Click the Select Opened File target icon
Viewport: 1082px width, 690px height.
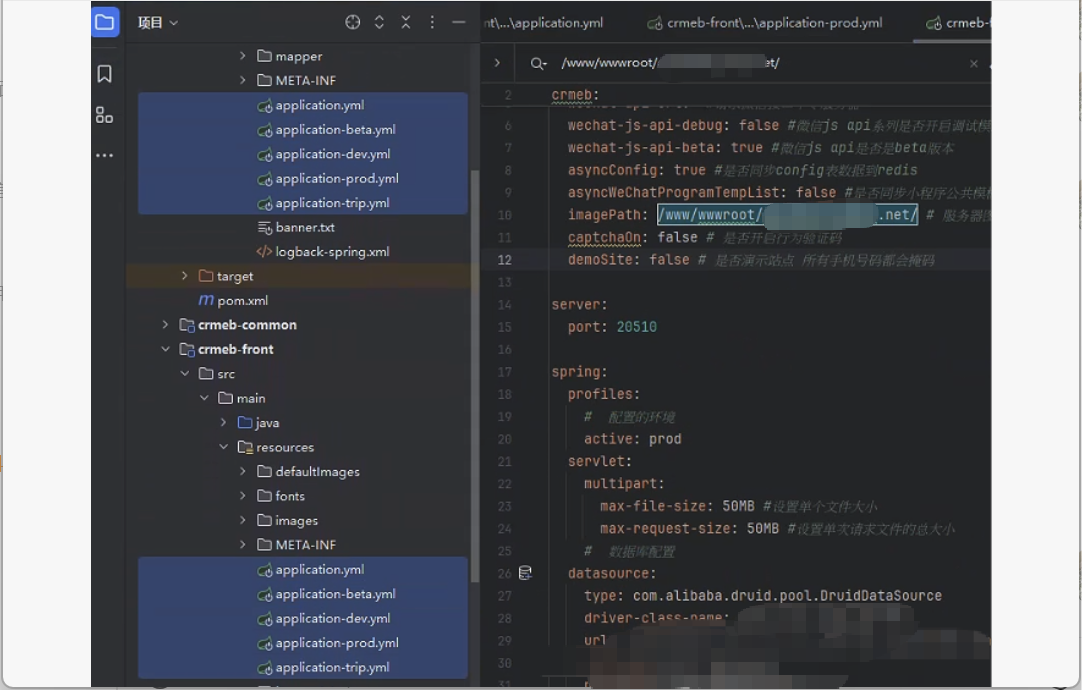click(353, 23)
